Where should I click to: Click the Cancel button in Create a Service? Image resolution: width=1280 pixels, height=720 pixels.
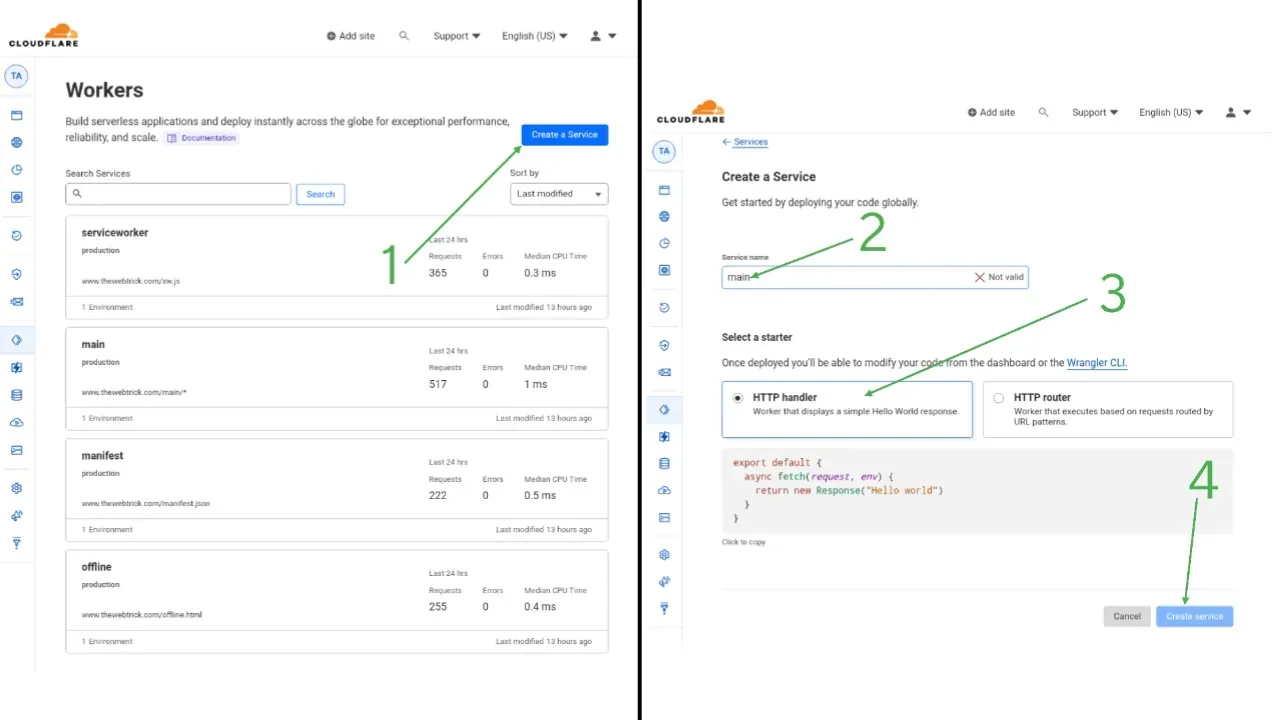[x=1127, y=616]
